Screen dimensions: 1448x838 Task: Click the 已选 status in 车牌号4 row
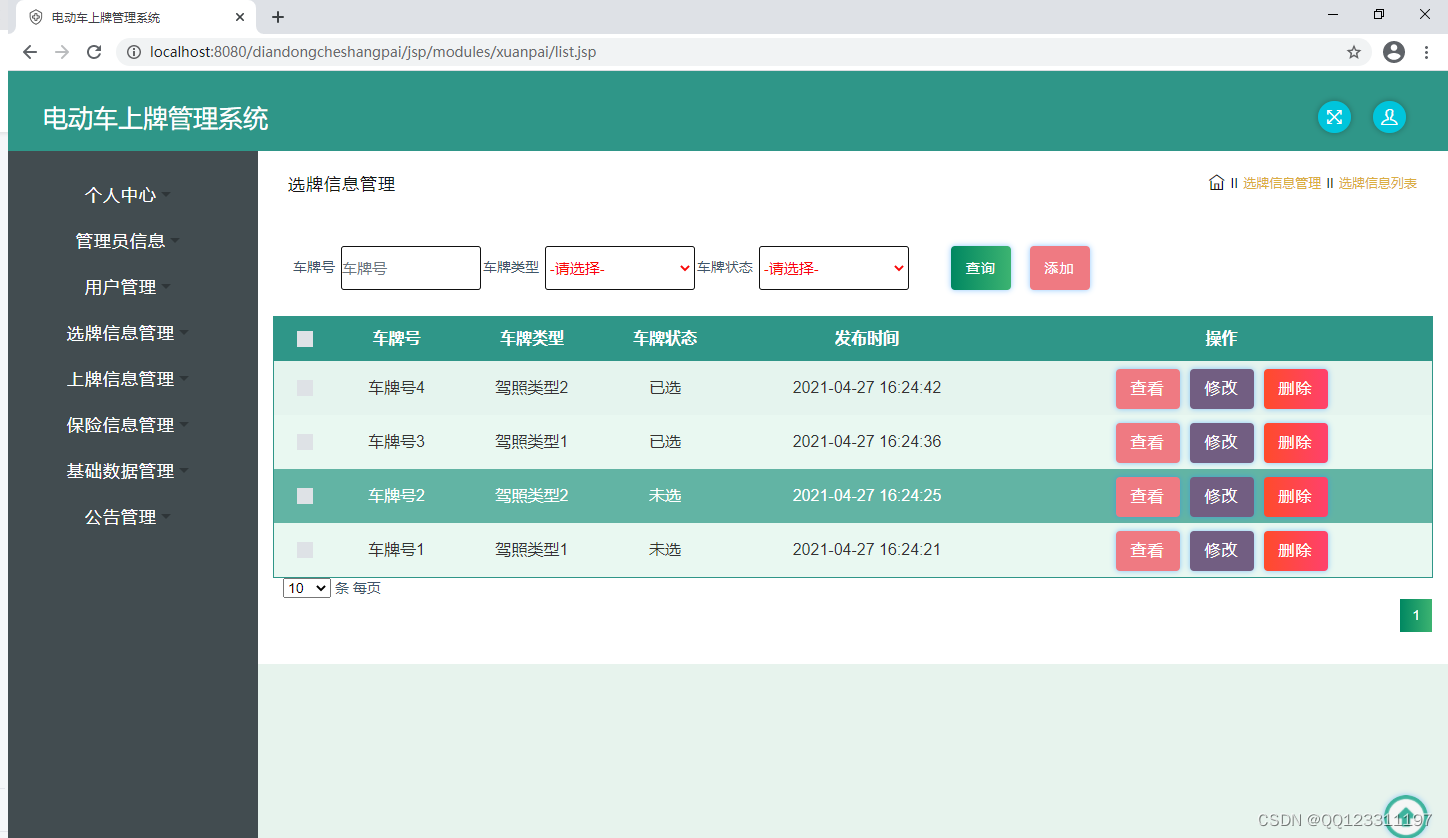(665, 388)
